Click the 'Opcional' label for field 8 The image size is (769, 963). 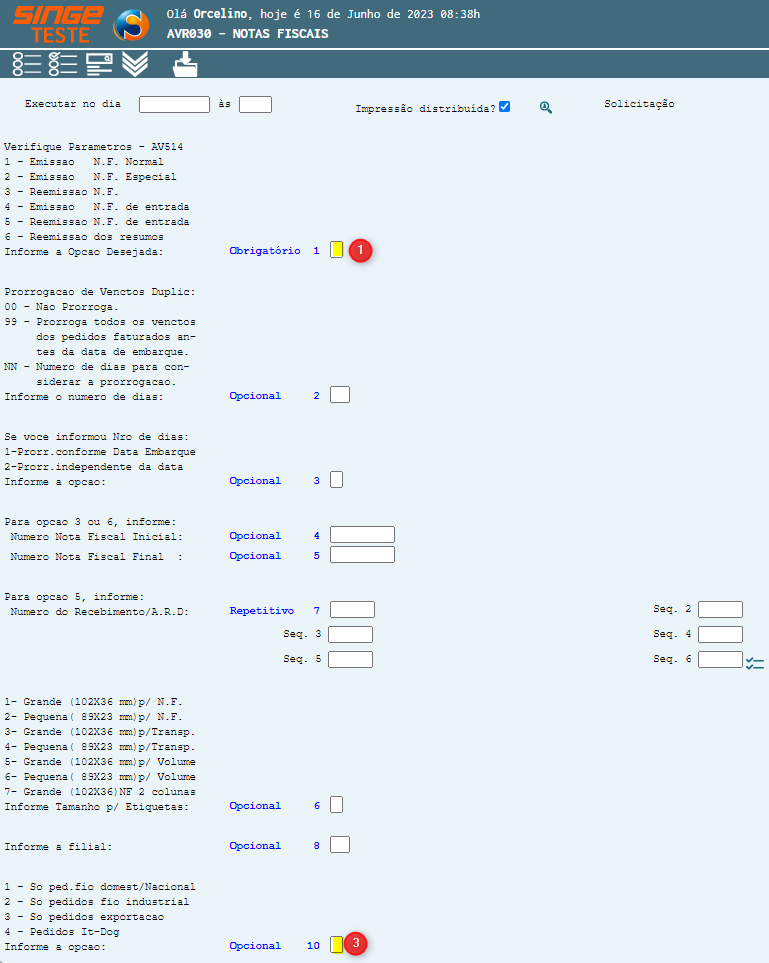[x=255, y=846]
